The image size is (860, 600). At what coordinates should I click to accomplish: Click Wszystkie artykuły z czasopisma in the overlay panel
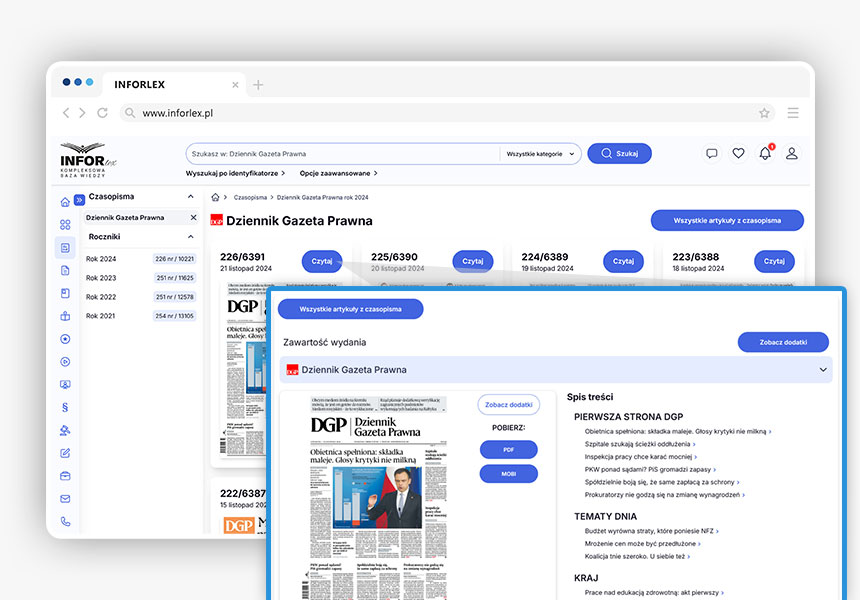coord(350,309)
